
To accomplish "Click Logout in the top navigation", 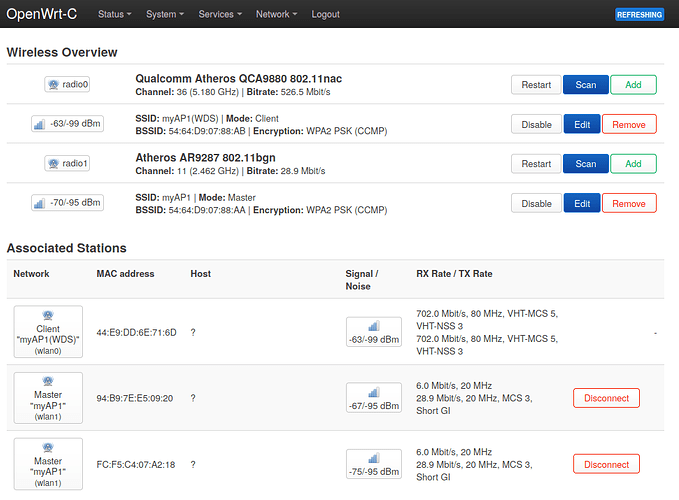I will [325, 14].
